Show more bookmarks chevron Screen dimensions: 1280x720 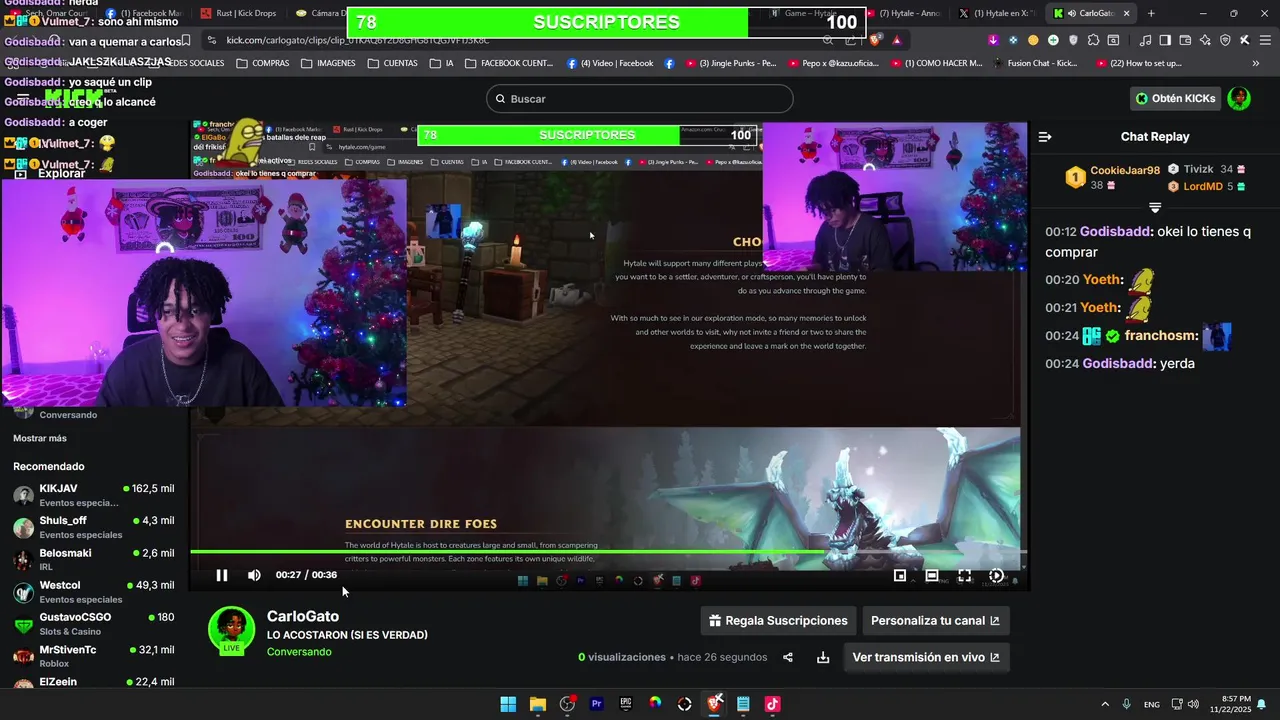[1256, 63]
